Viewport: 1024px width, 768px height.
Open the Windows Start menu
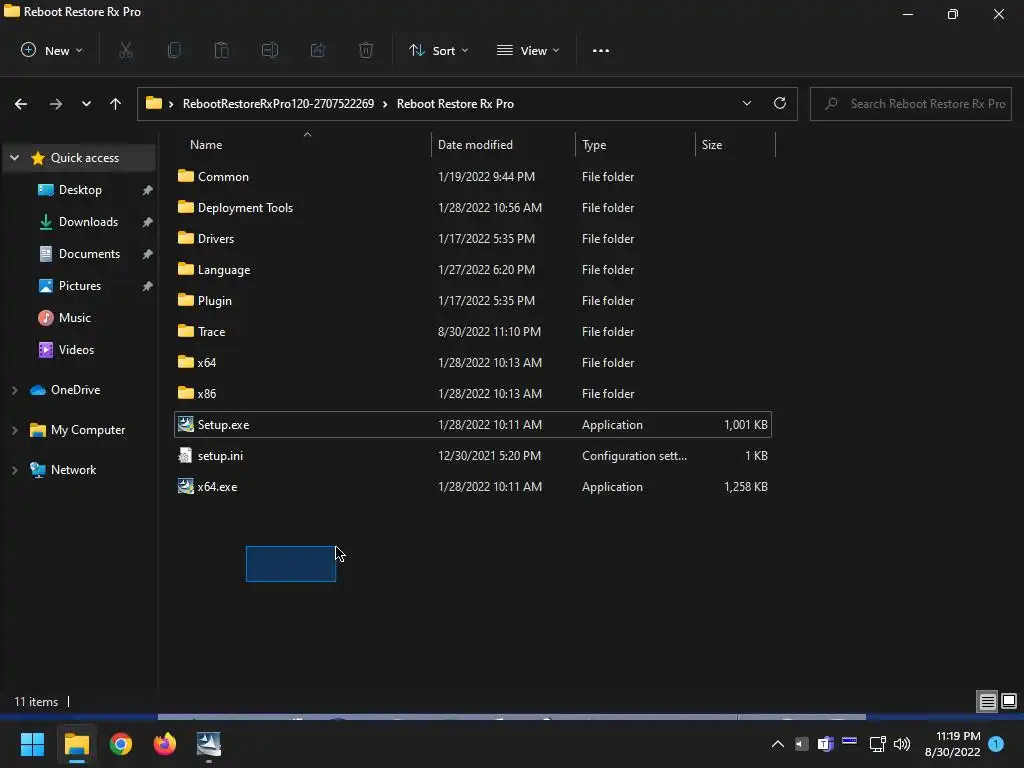click(x=32, y=744)
